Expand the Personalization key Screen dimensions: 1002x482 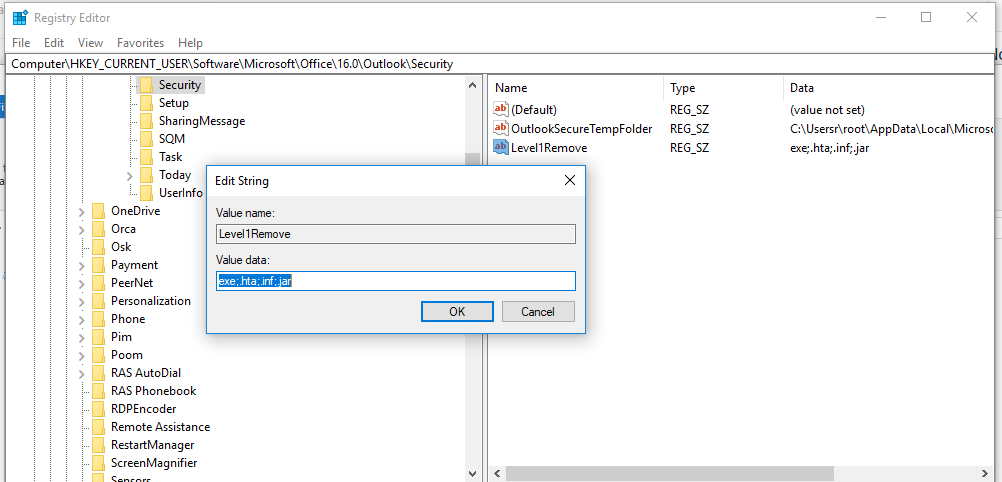(81, 301)
